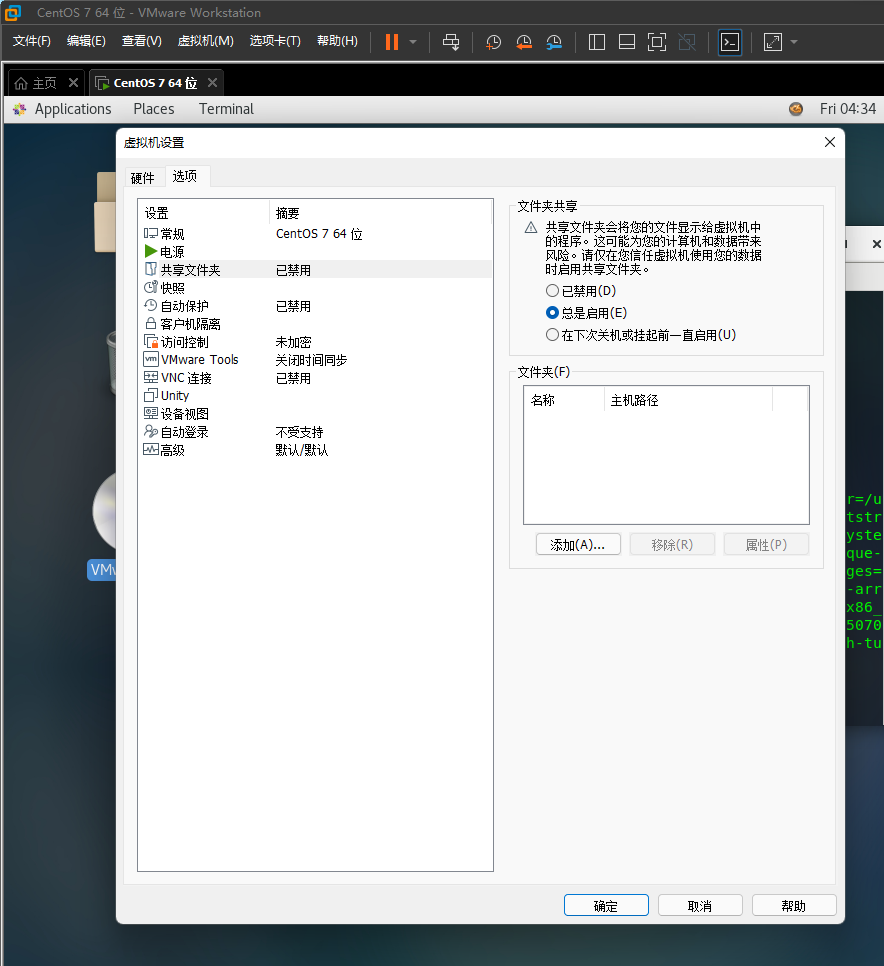Click the 主机路径 column header
The image size is (884, 966).
click(x=688, y=400)
